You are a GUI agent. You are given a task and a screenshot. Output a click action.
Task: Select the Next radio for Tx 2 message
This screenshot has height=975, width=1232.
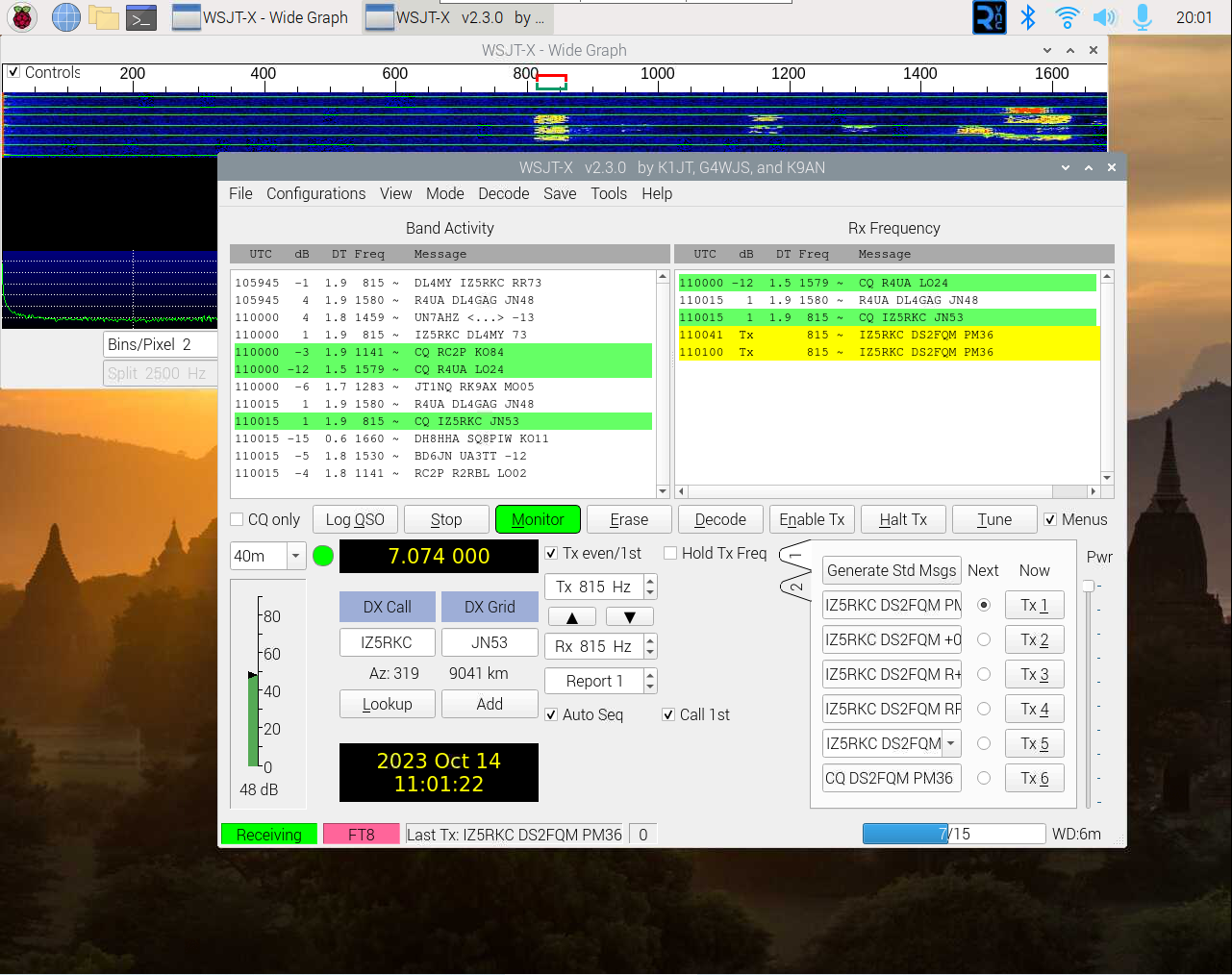tap(984, 639)
